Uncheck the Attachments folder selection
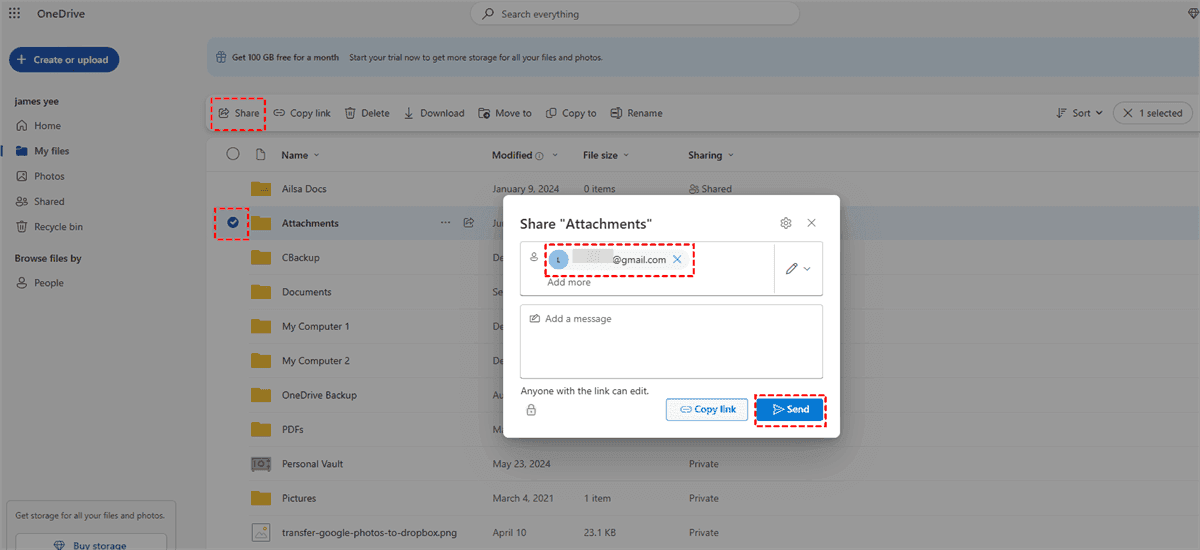The height and width of the screenshot is (550, 1200). tap(233, 222)
